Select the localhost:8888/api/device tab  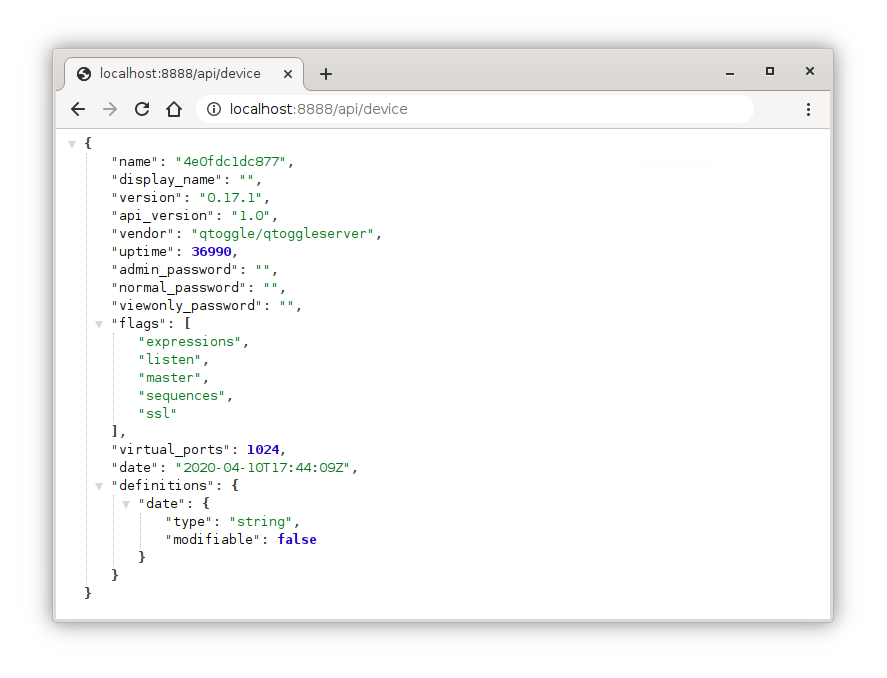coord(180,74)
